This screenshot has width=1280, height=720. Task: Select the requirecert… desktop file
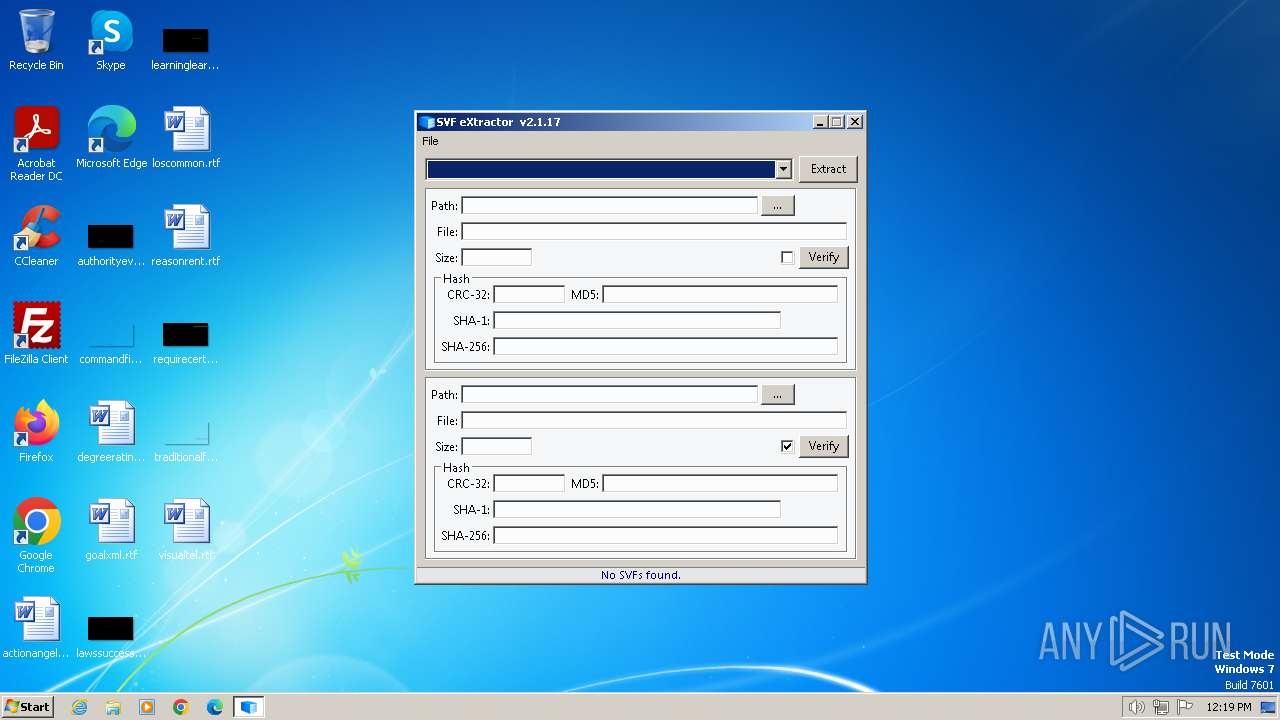click(x=185, y=343)
